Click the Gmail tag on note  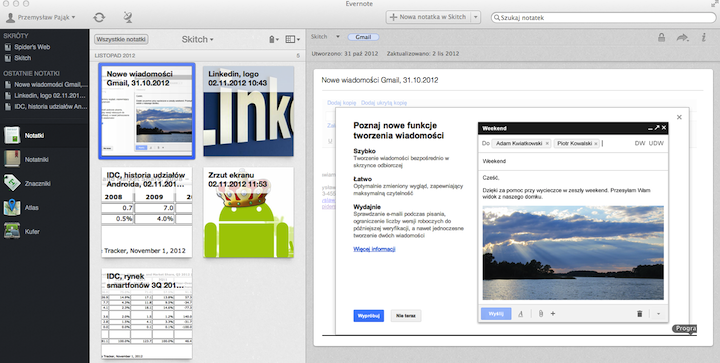click(x=363, y=37)
